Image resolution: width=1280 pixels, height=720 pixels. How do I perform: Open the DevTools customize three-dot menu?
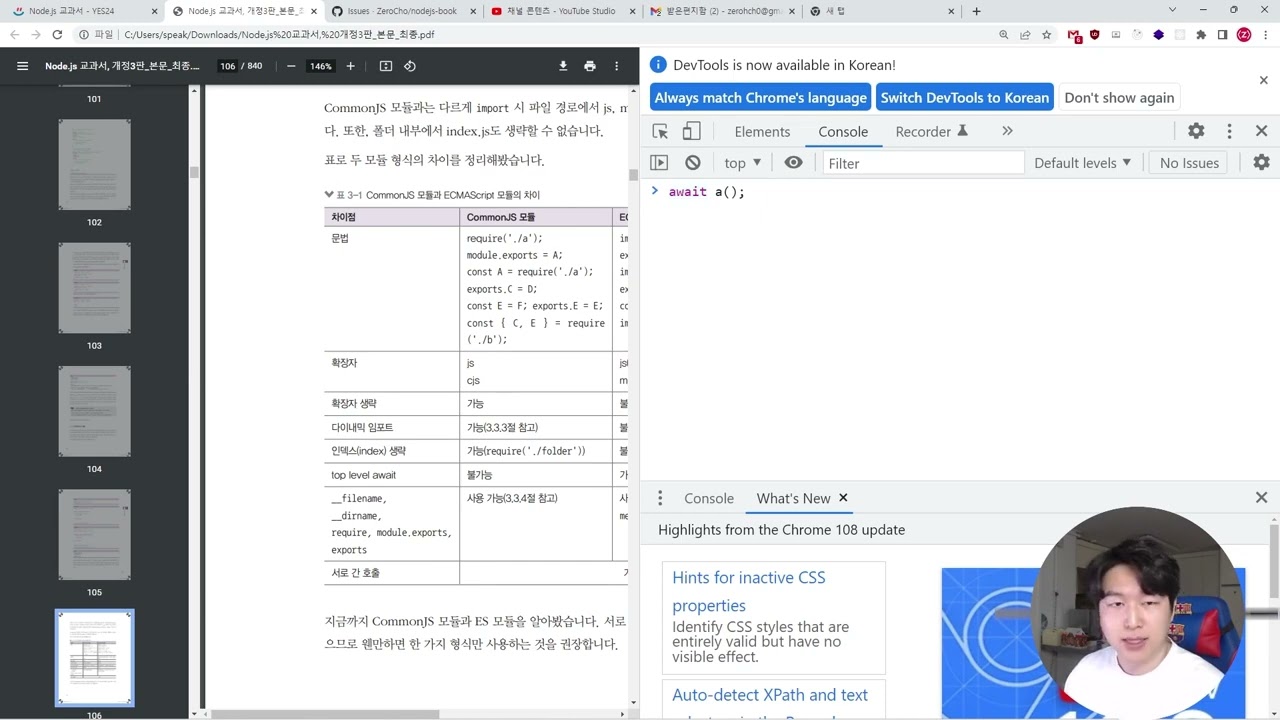1229,131
